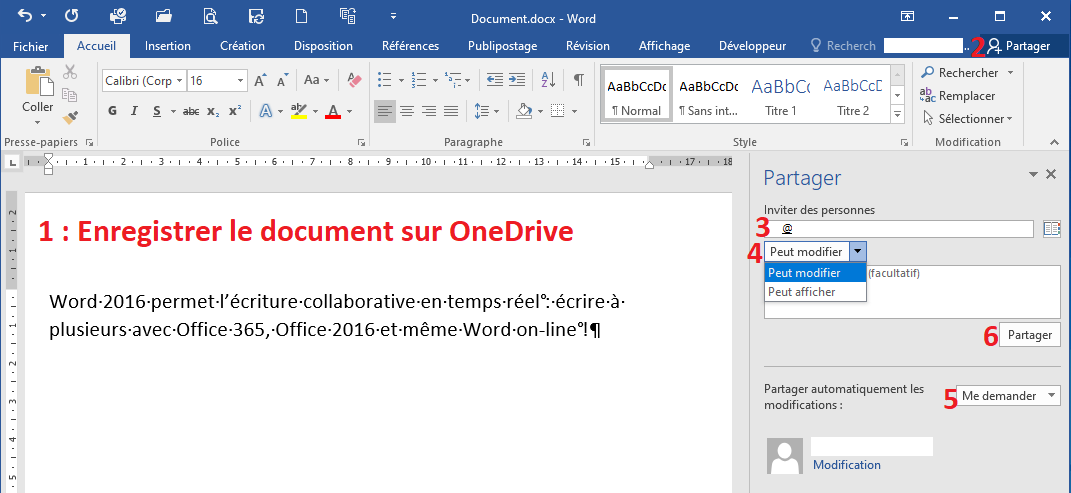1071x493 pixels.
Task: Open the numbered list style dropdown
Action: click(435, 81)
